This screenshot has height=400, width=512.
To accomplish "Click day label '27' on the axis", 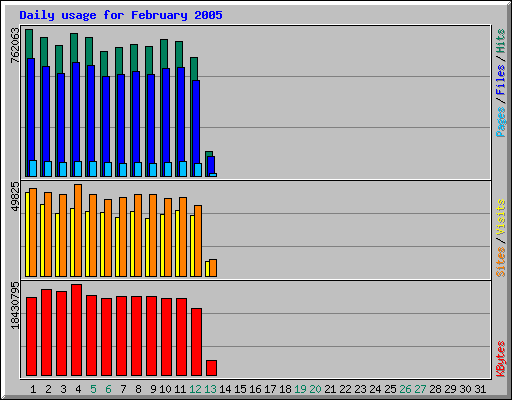I will (x=420, y=389).
